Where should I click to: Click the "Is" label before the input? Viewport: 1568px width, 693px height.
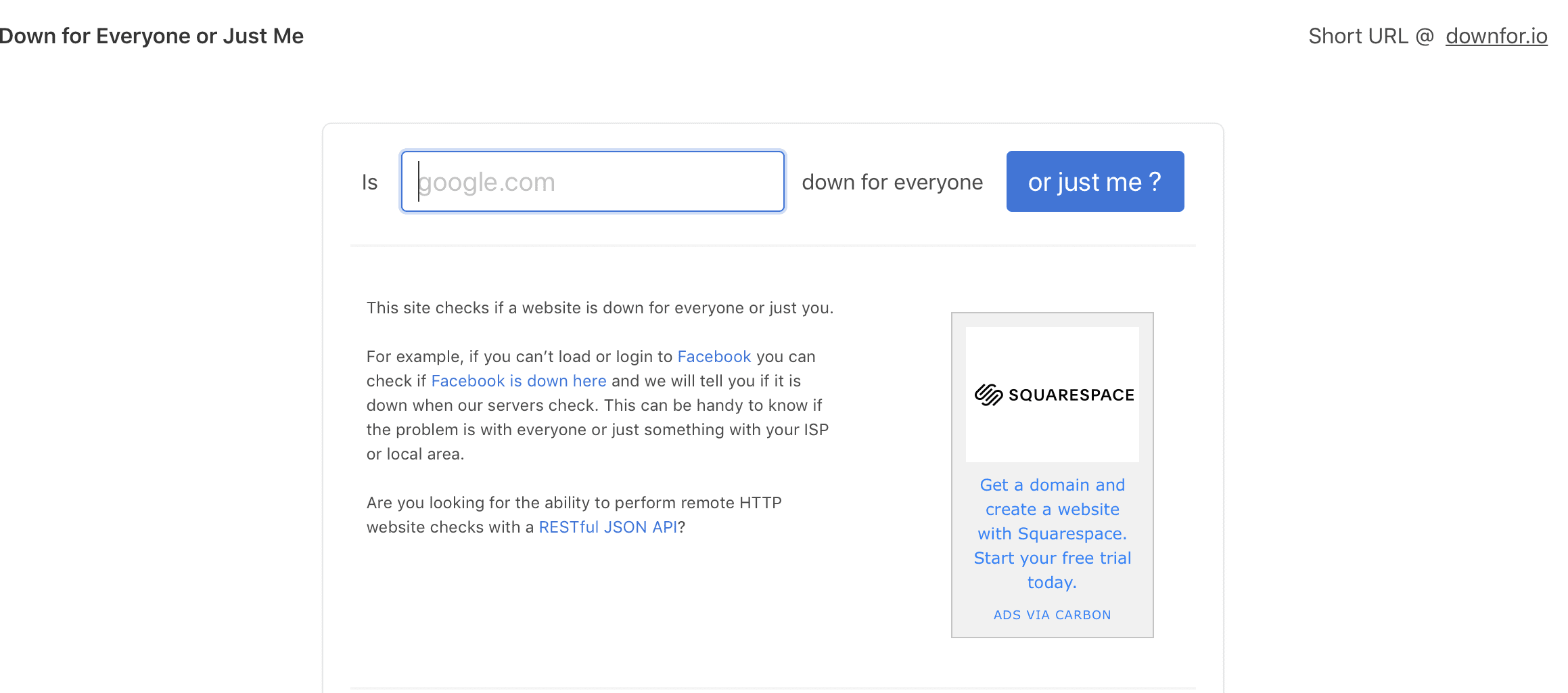click(x=369, y=182)
